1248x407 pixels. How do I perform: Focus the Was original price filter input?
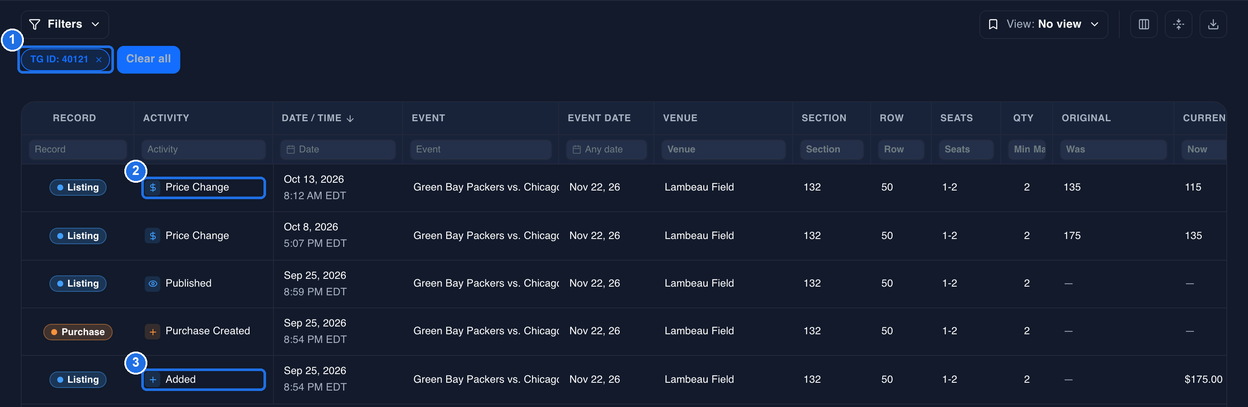coord(1114,149)
